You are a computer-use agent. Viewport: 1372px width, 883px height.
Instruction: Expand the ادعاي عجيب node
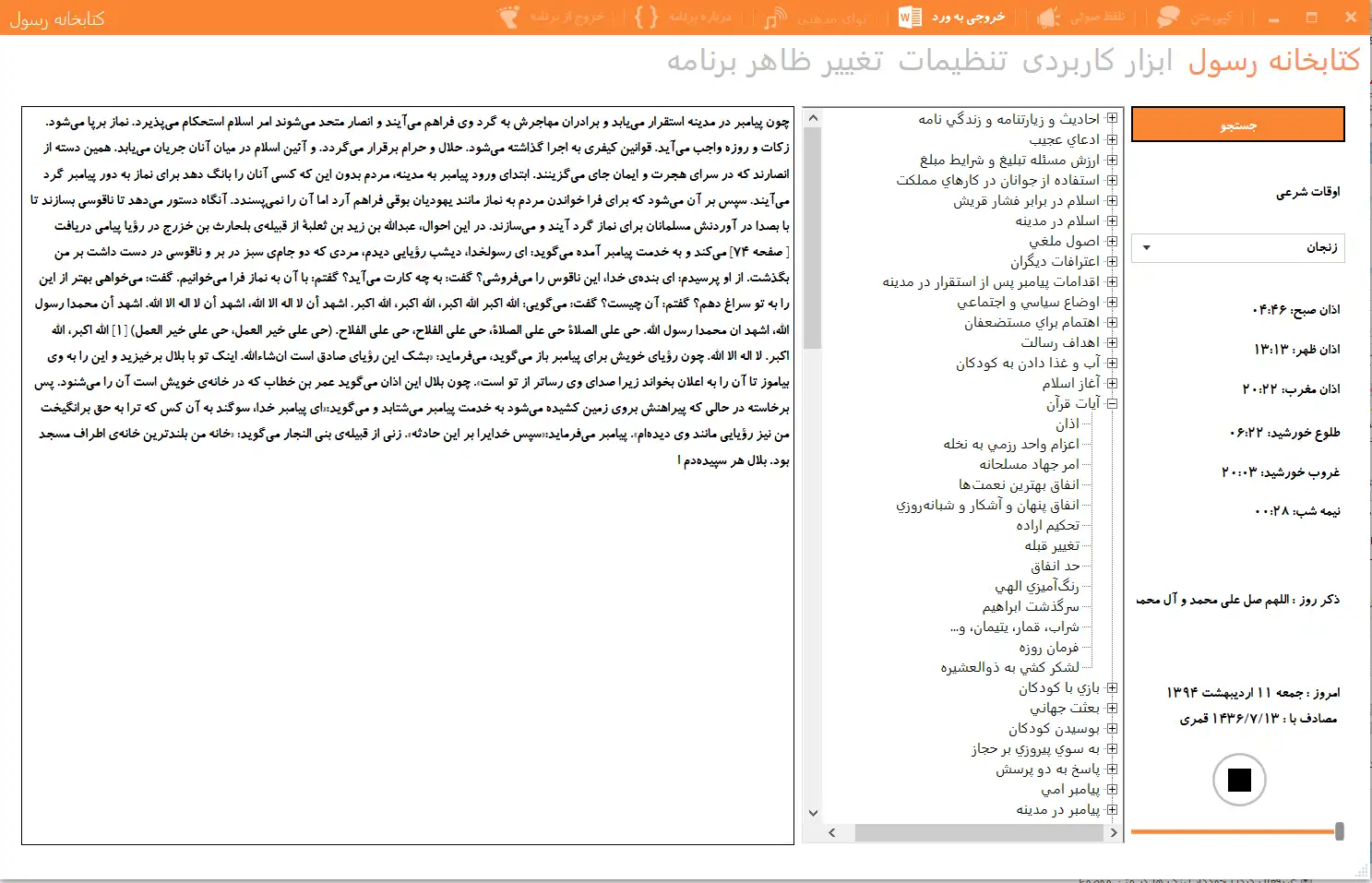point(1112,139)
